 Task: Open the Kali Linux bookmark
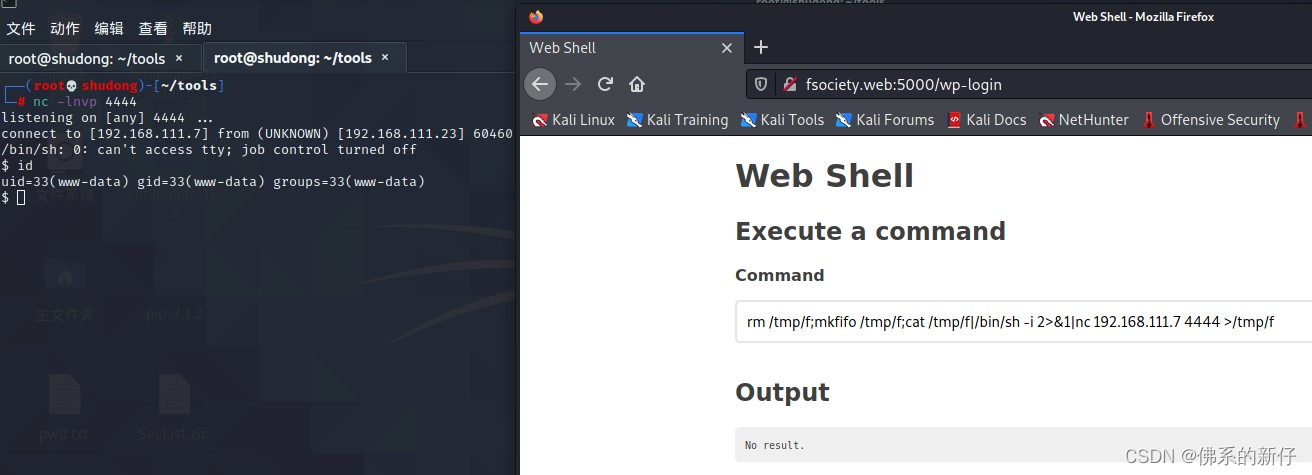click(x=574, y=120)
